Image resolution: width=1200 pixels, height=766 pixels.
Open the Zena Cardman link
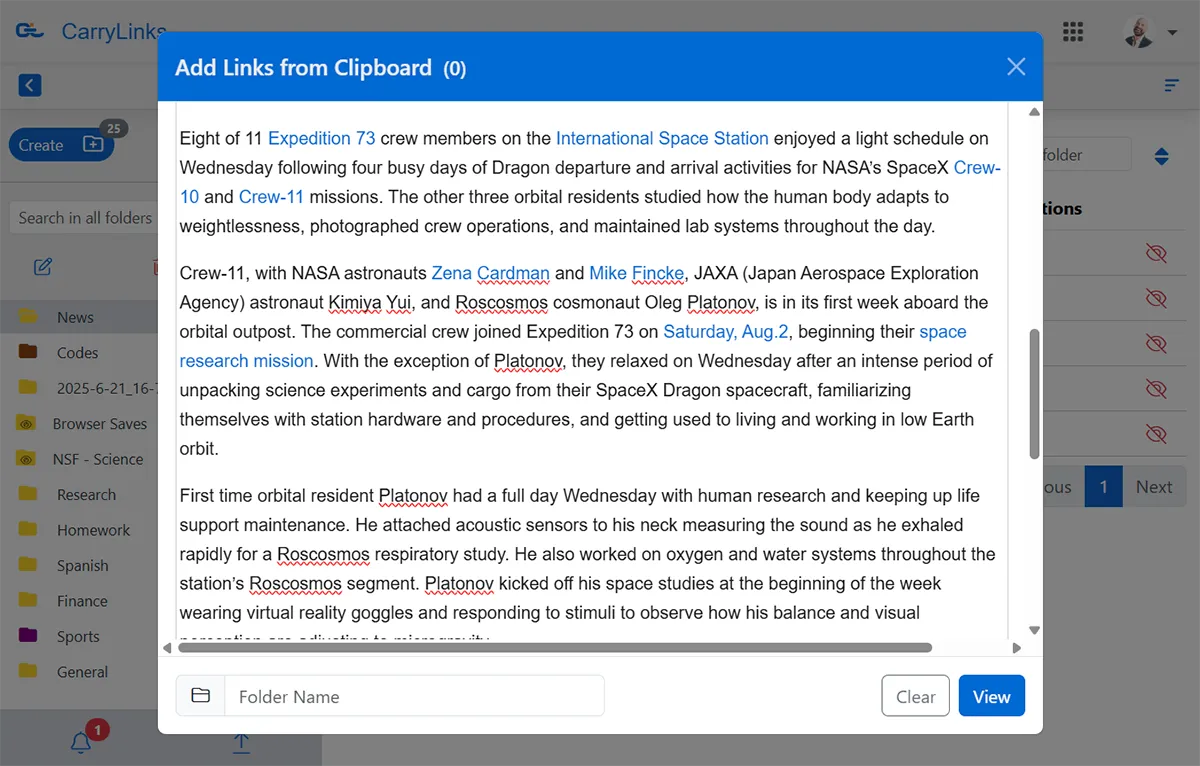pos(490,273)
